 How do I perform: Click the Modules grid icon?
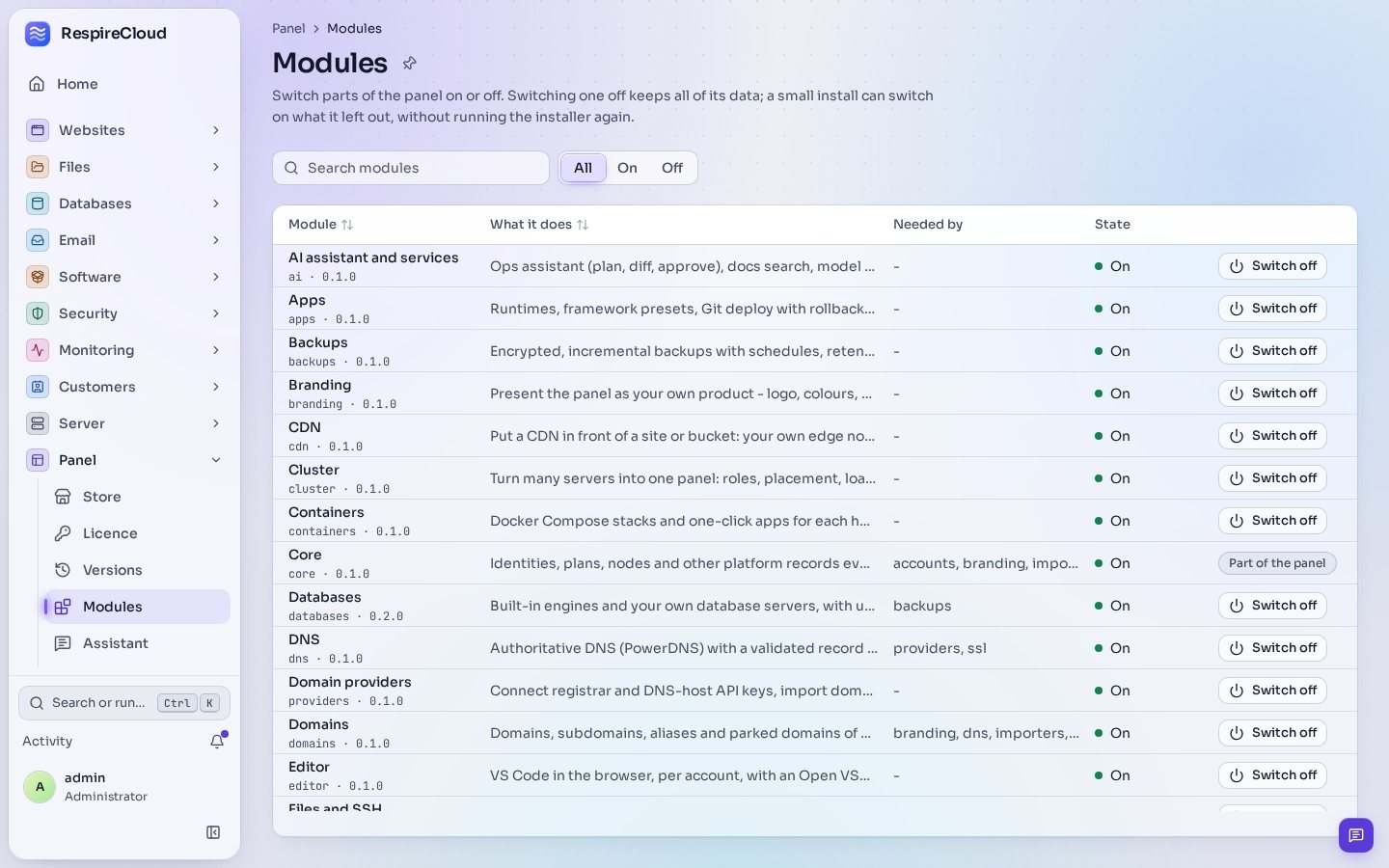(63, 607)
